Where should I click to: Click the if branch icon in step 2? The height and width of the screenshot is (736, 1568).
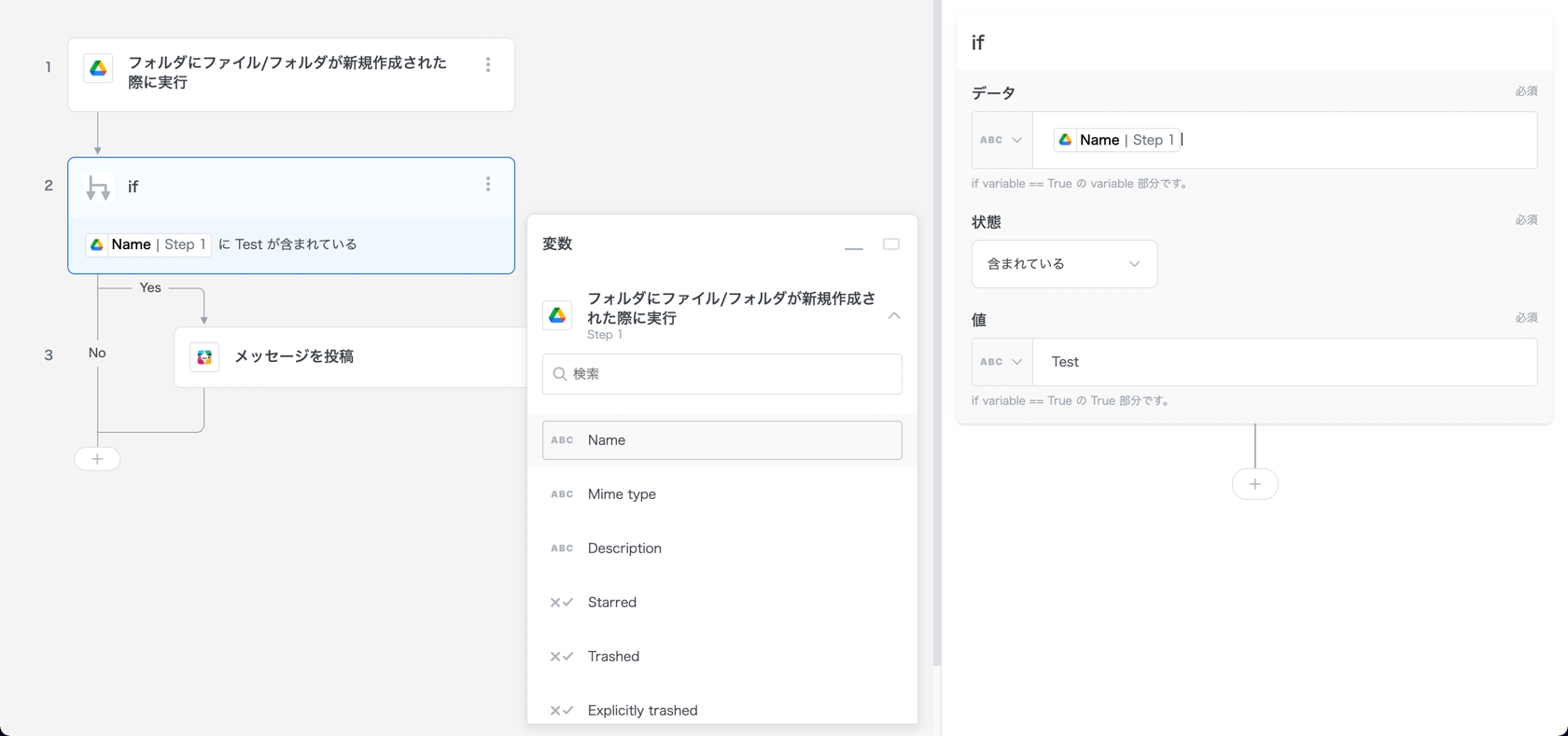pos(98,187)
